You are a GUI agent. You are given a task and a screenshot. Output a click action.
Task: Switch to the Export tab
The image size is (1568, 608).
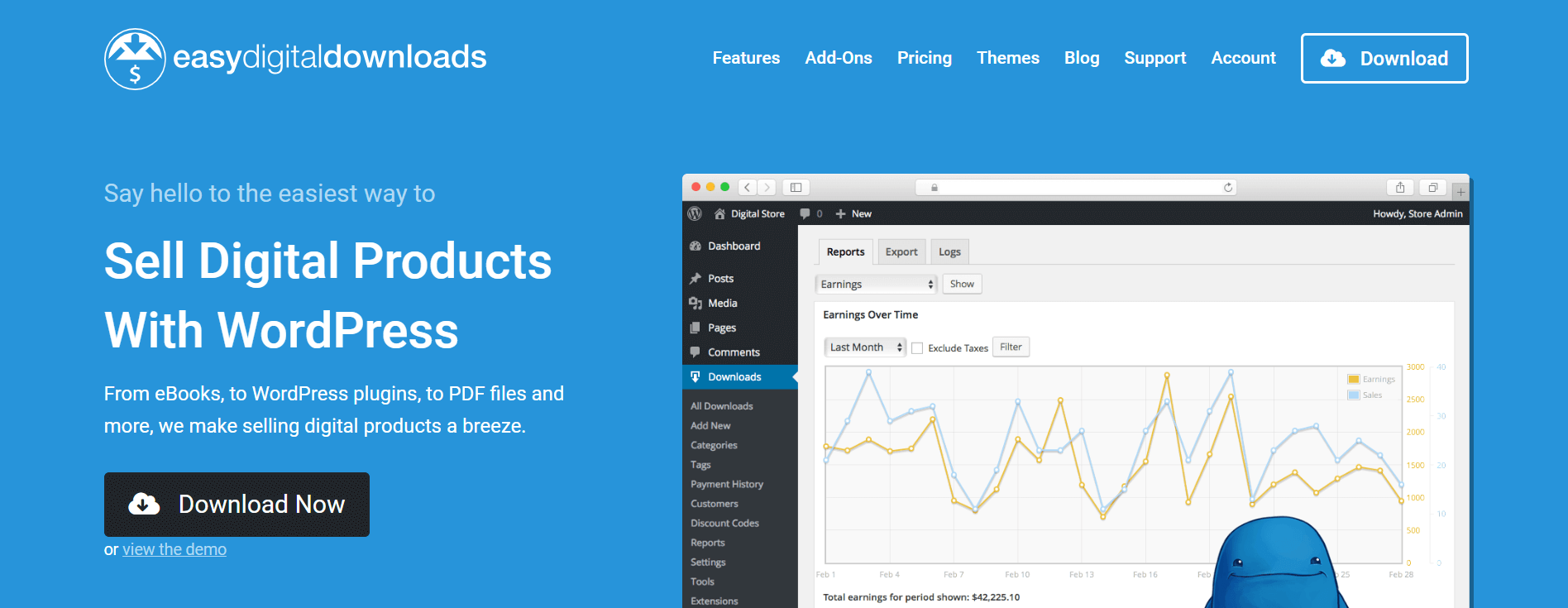point(901,251)
